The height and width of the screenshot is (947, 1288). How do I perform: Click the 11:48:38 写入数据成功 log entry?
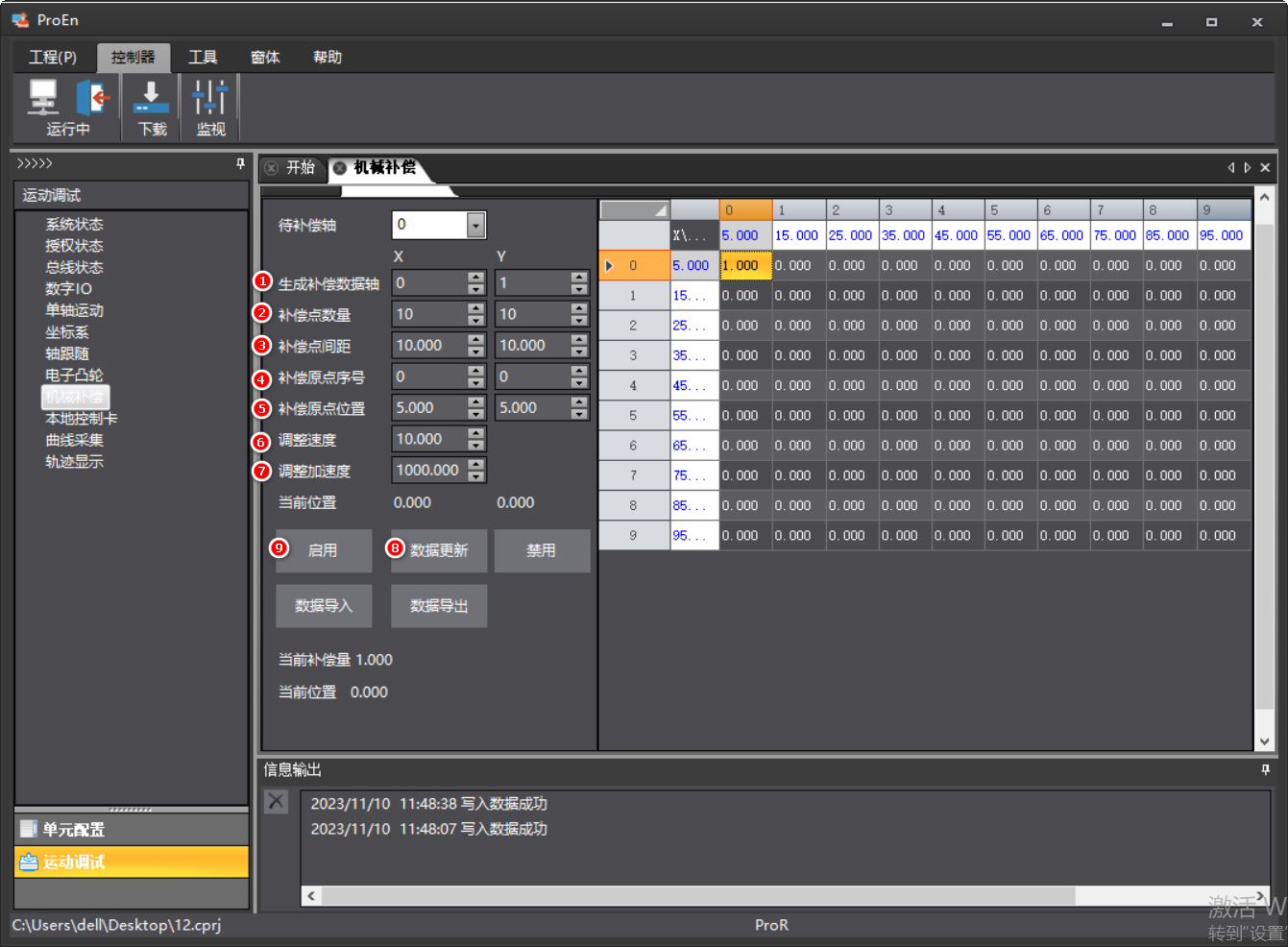pyautogui.click(x=429, y=804)
